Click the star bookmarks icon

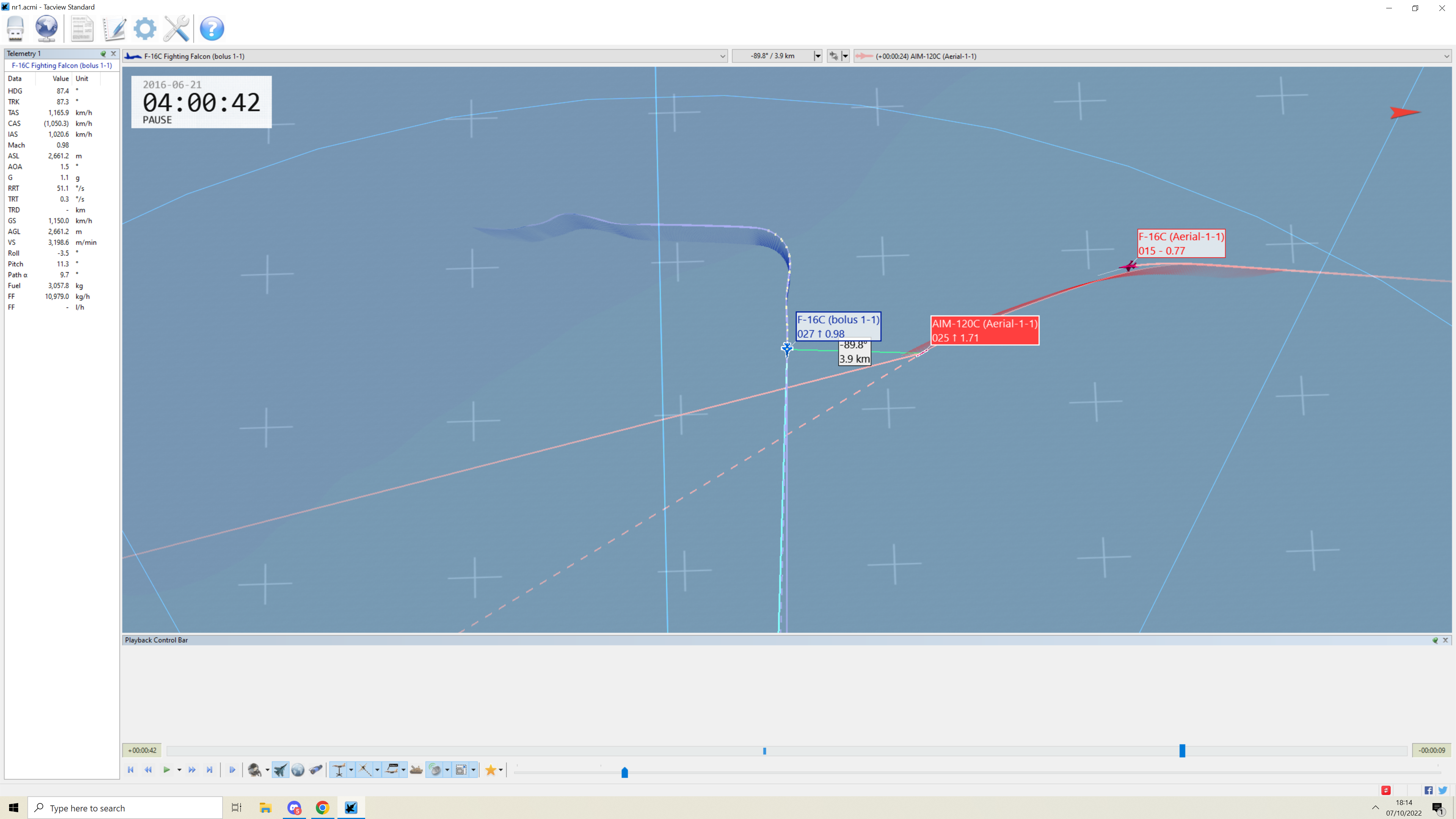[490, 770]
